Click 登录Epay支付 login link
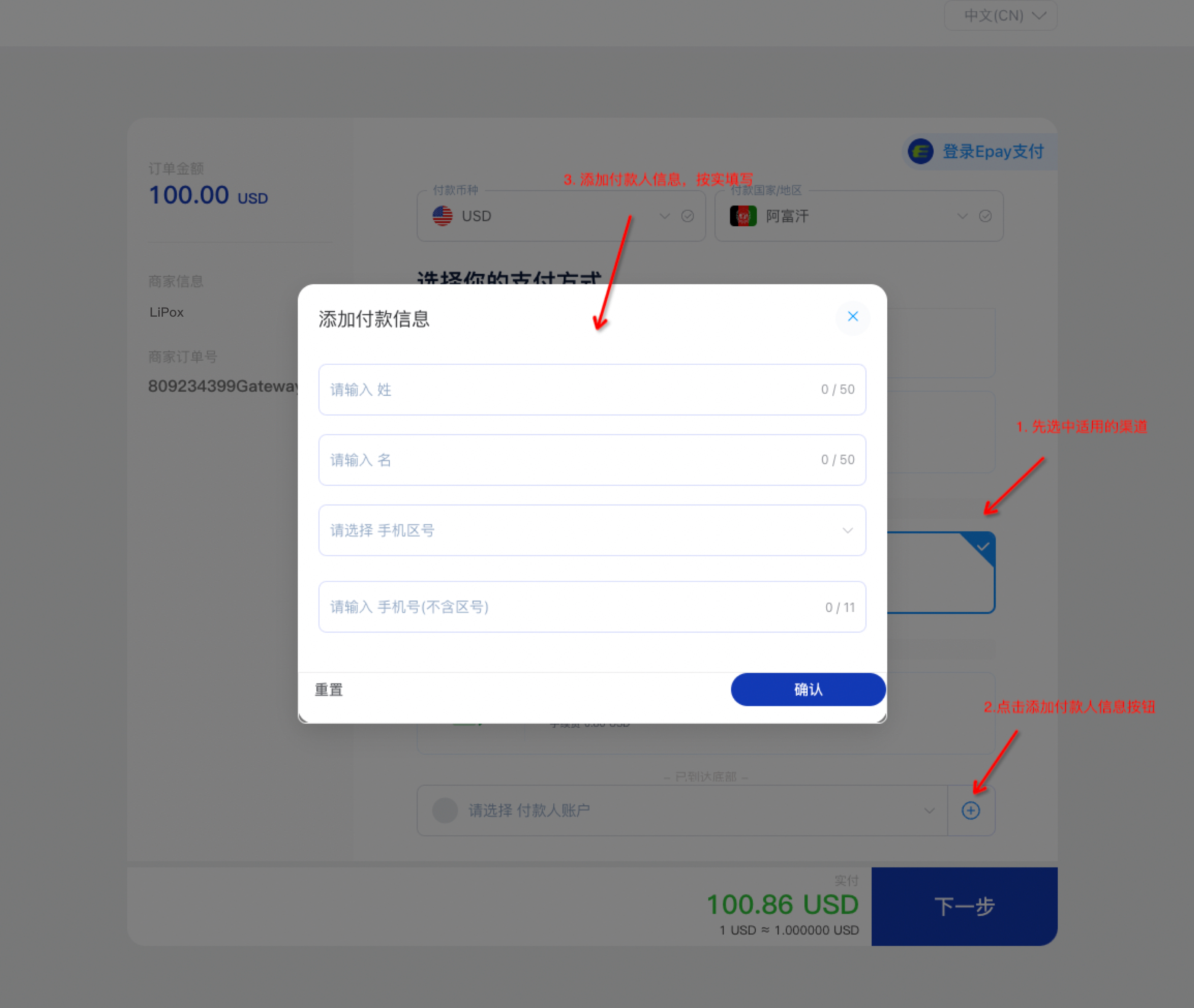This screenshot has width=1194, height=1008. (x=992, y=151)
